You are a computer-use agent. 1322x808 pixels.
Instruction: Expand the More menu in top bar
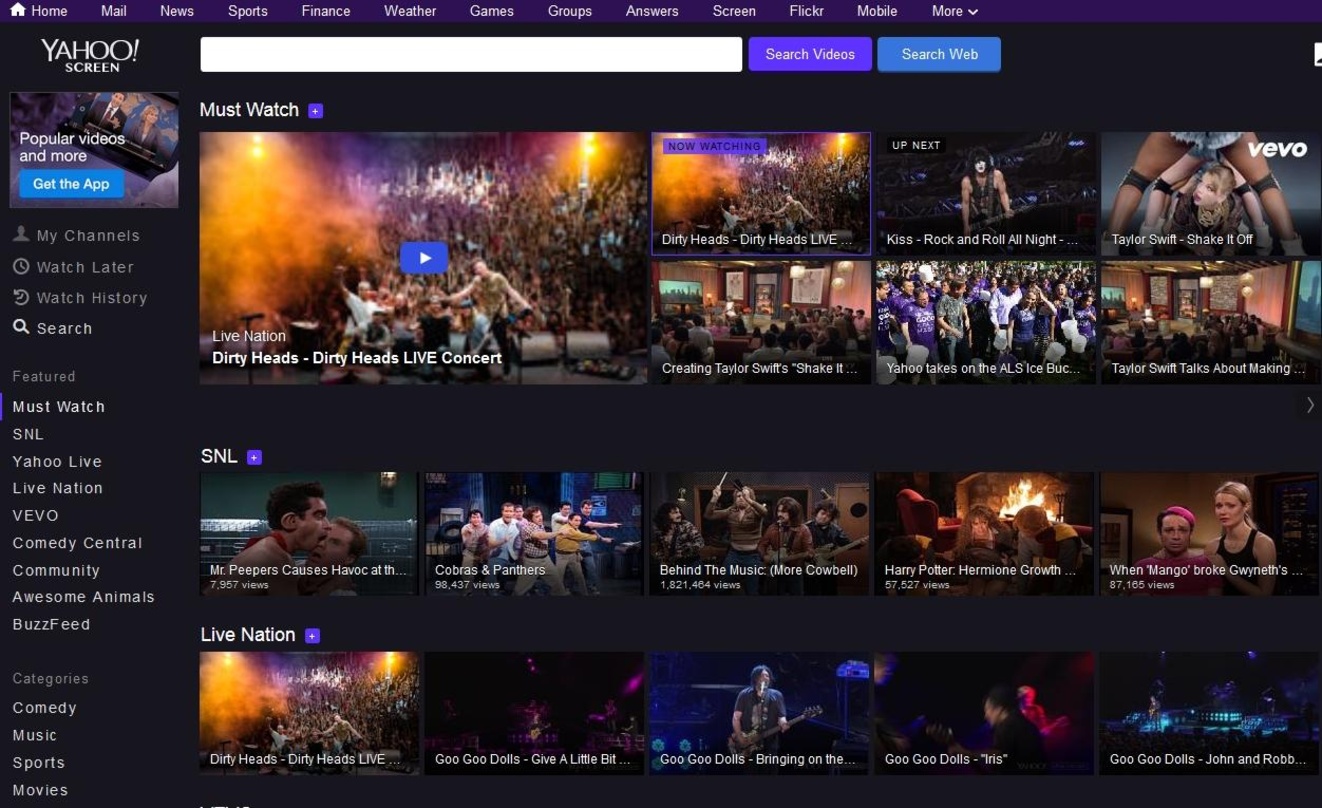click(x=954, y=11)
